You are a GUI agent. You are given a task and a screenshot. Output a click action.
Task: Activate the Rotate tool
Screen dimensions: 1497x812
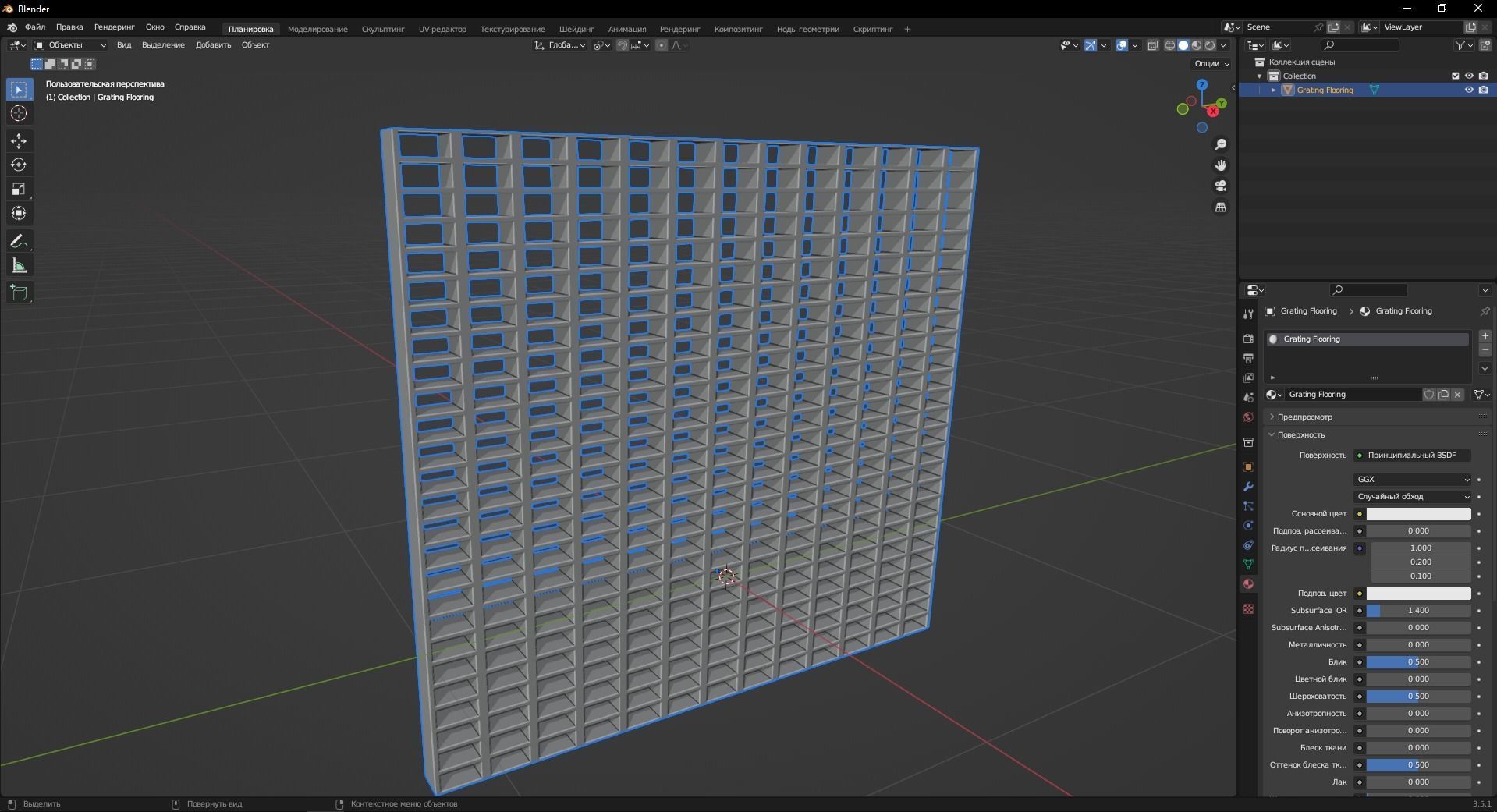click(19, 165)
